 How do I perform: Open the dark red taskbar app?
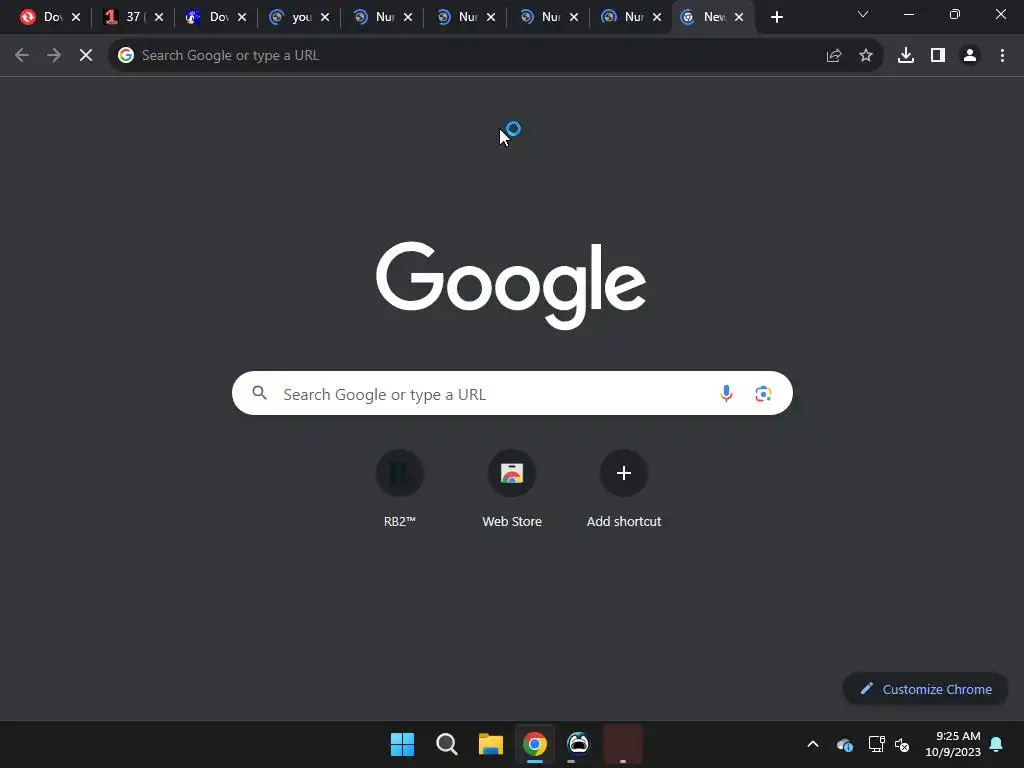(x=622, y=744)
